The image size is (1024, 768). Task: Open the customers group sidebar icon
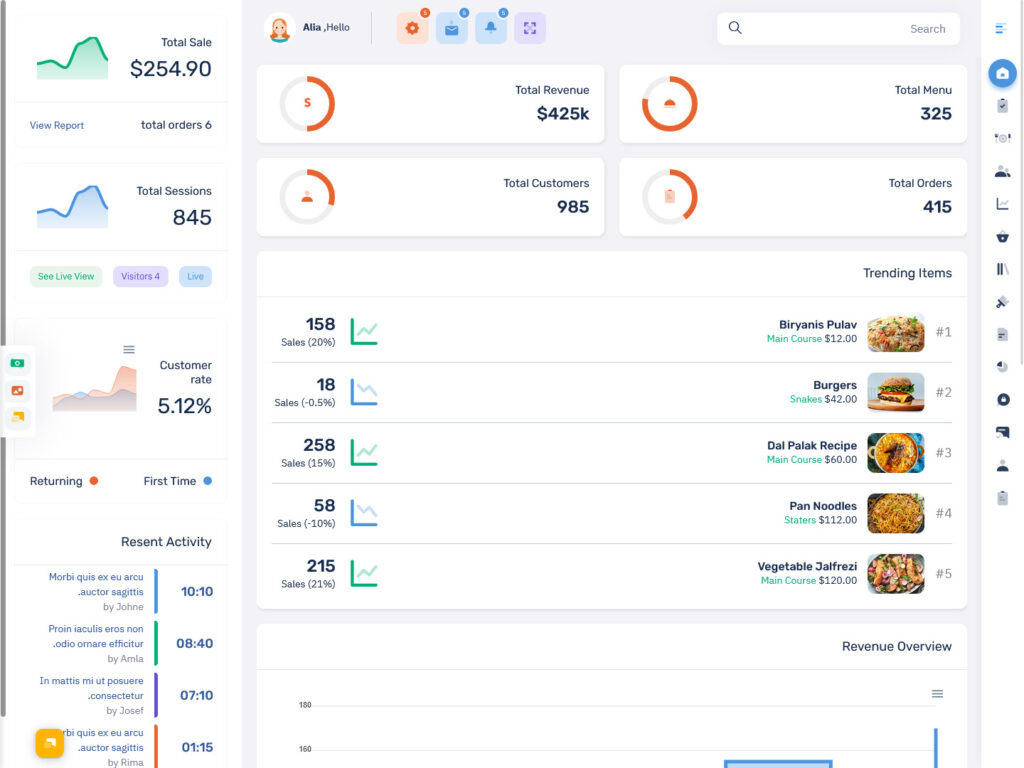click(1002, 171)
